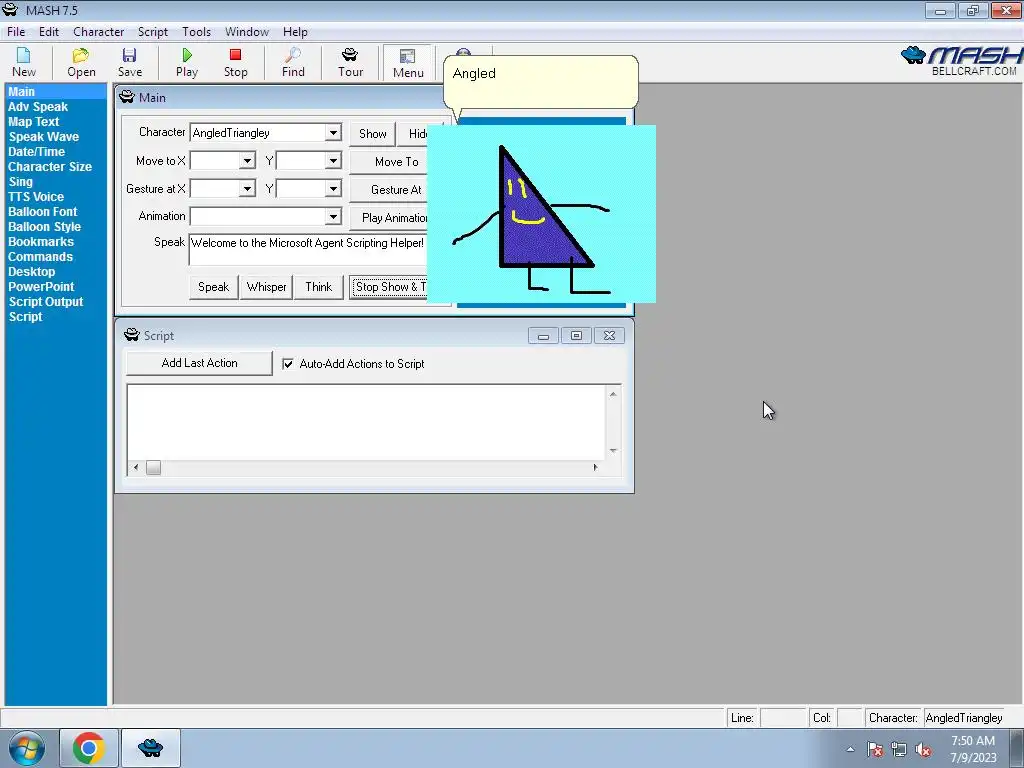Click the Think button
Screen dimensions: 1024x768
[x=319, y=287]
